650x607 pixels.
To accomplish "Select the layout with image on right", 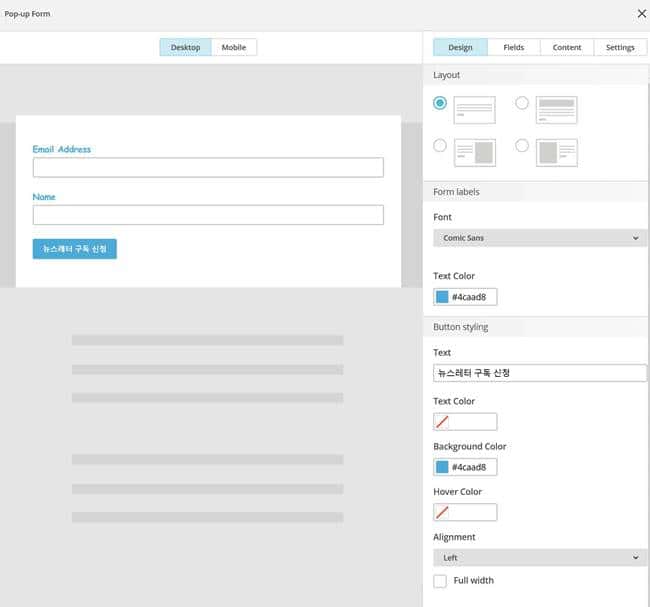I will point(474,152).
